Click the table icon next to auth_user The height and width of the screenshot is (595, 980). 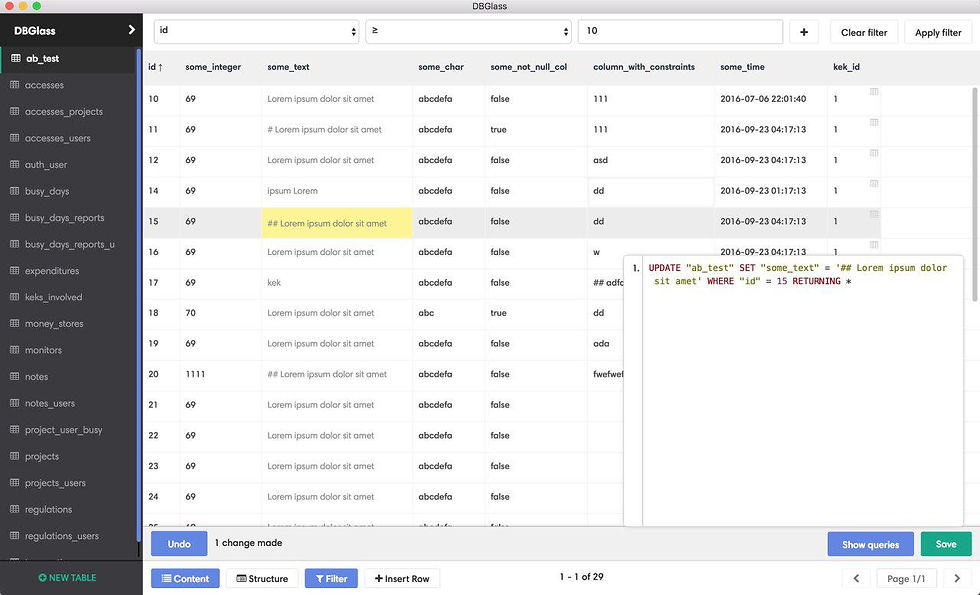(14, 164)
